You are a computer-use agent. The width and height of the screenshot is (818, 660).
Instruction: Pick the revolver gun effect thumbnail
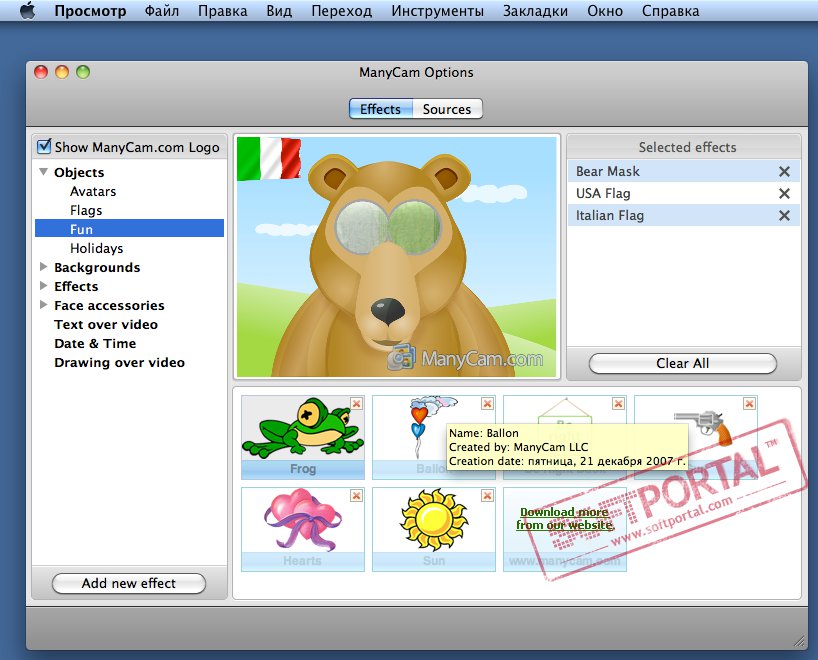click(695, 437)
